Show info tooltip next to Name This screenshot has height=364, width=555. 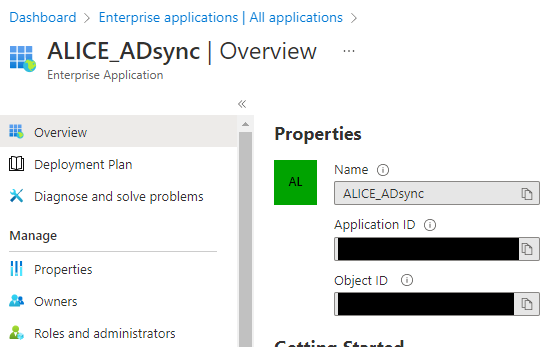point(383,170)
